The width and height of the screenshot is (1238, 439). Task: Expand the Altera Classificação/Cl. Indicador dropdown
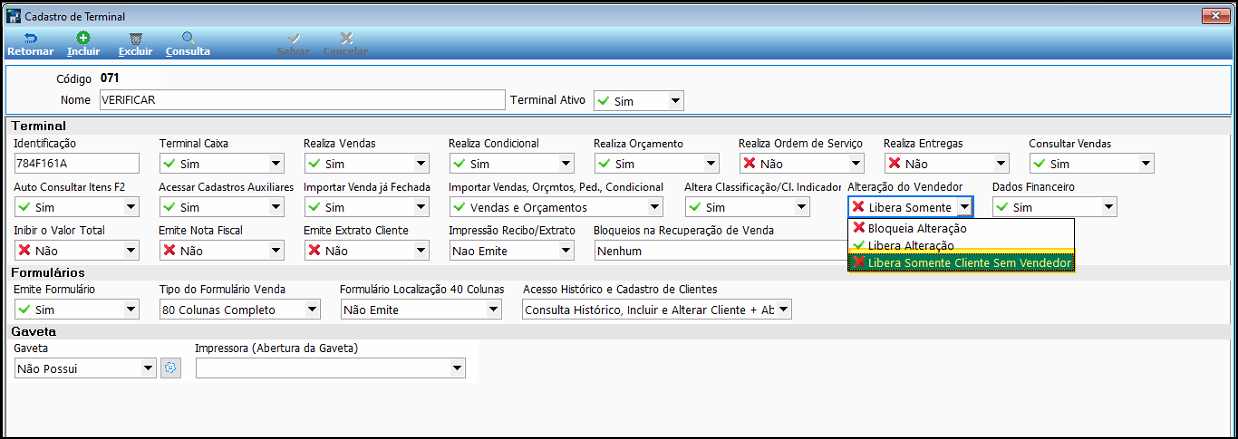[x=800, y=207]
